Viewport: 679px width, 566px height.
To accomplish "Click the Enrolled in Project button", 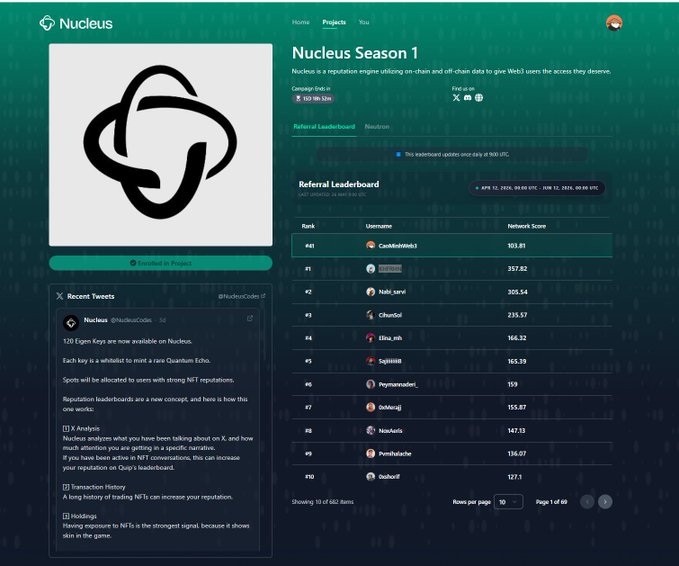I will click(161, 263).
